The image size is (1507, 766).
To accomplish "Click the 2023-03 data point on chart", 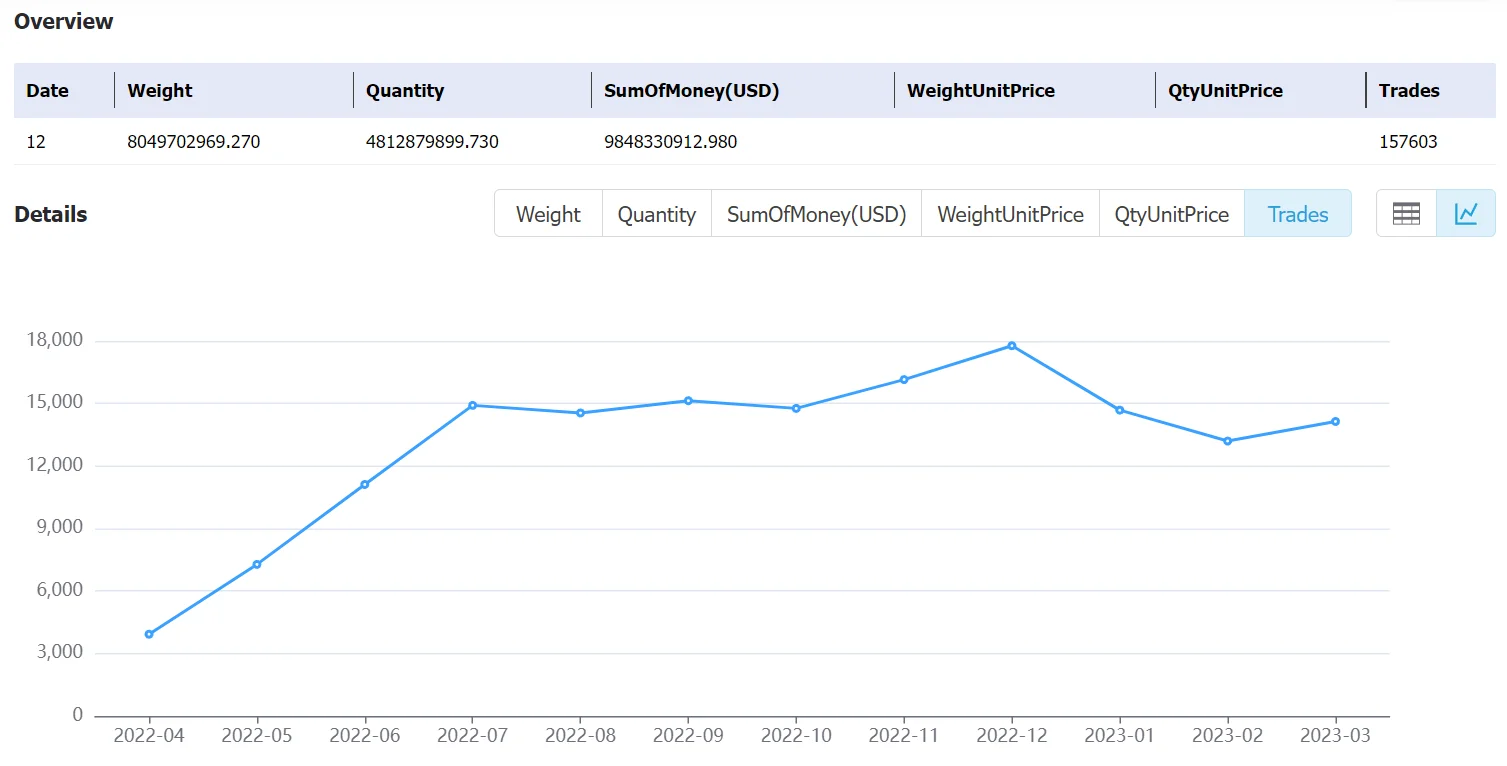I will (1335, 421).
